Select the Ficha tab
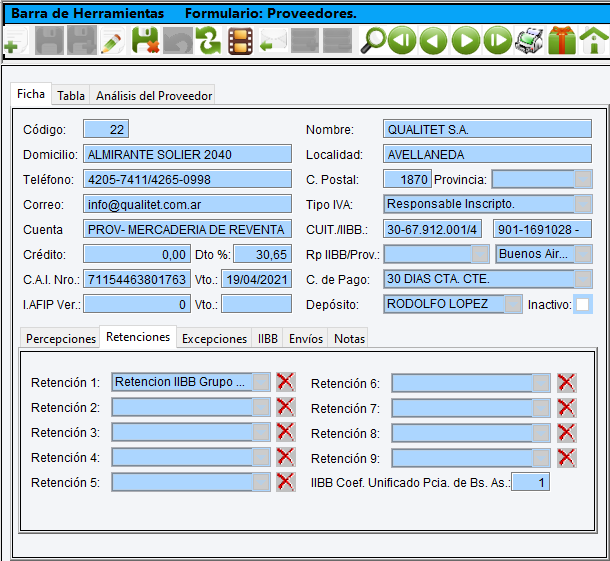 coord(31,94)
